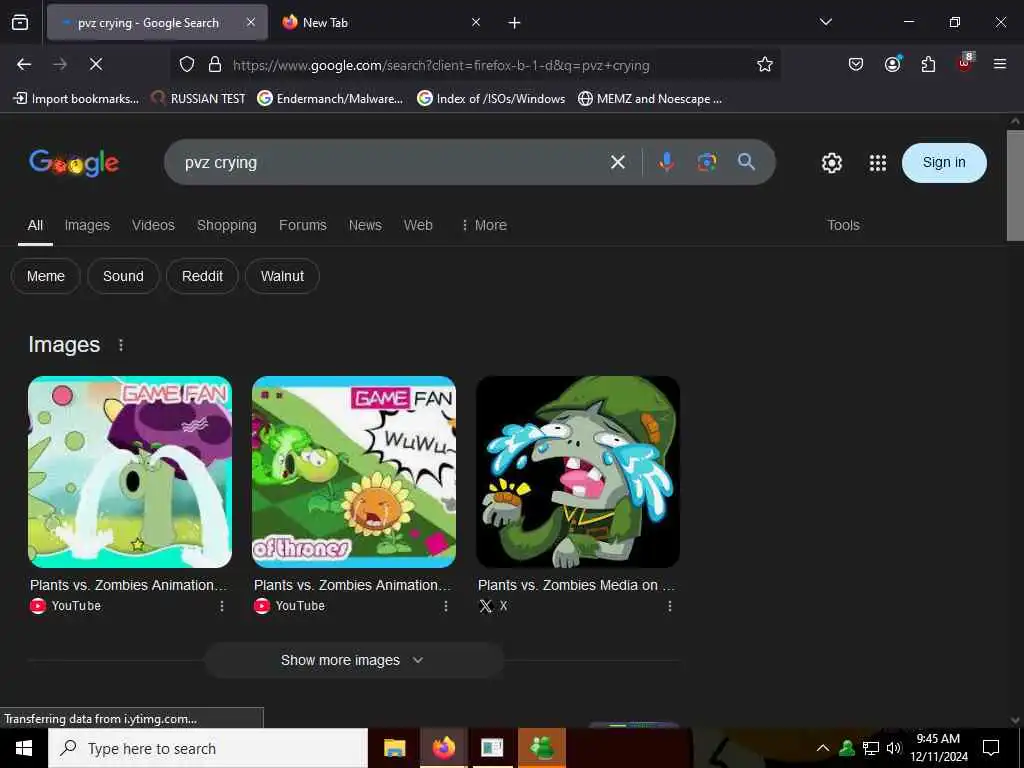Expand the More search filters menu
Image resolution: width=1024 pixels, height=768 pixels.
(x=484, y=225)
